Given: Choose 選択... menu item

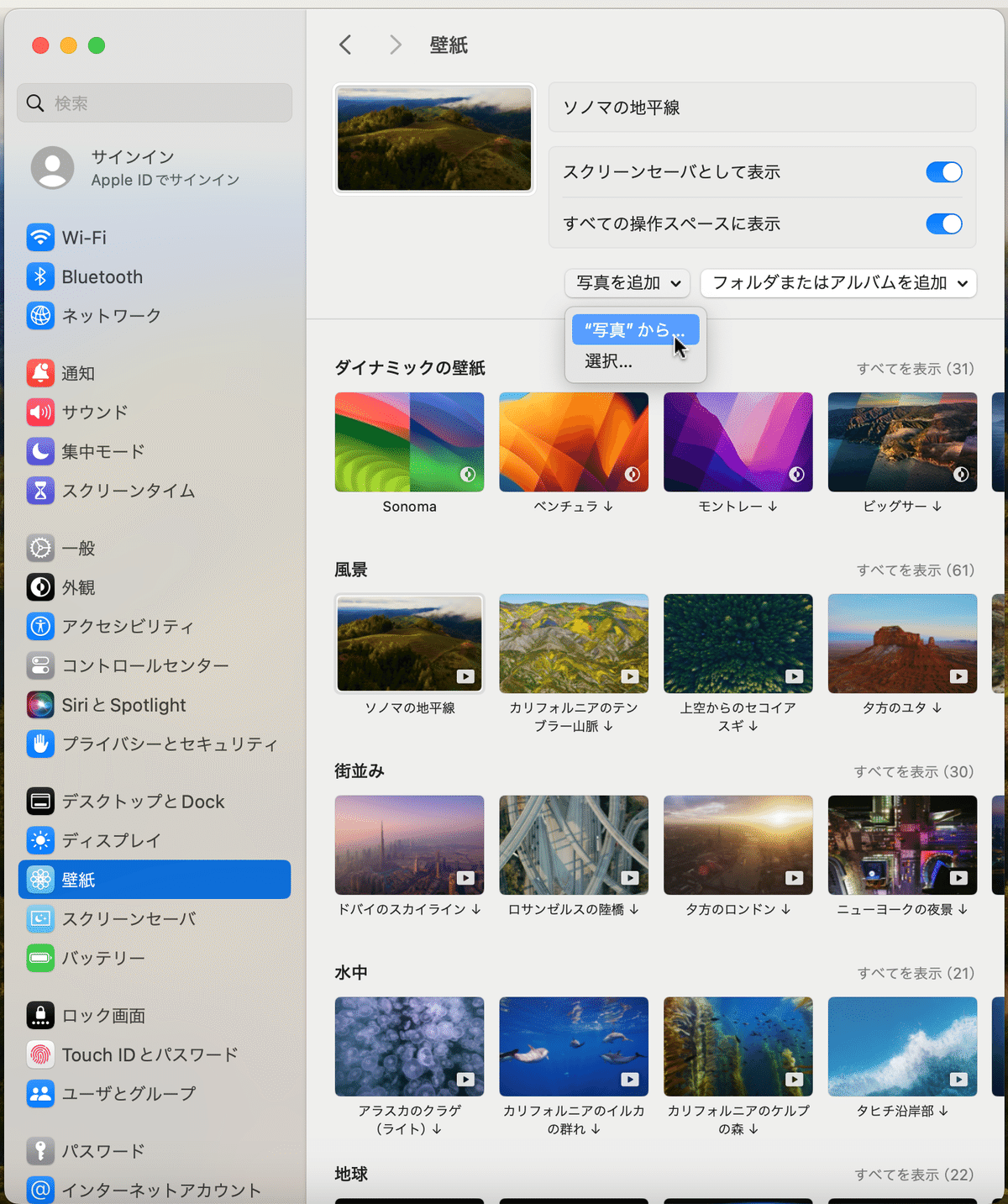Looking at the screenshot, I should [635, 361].
